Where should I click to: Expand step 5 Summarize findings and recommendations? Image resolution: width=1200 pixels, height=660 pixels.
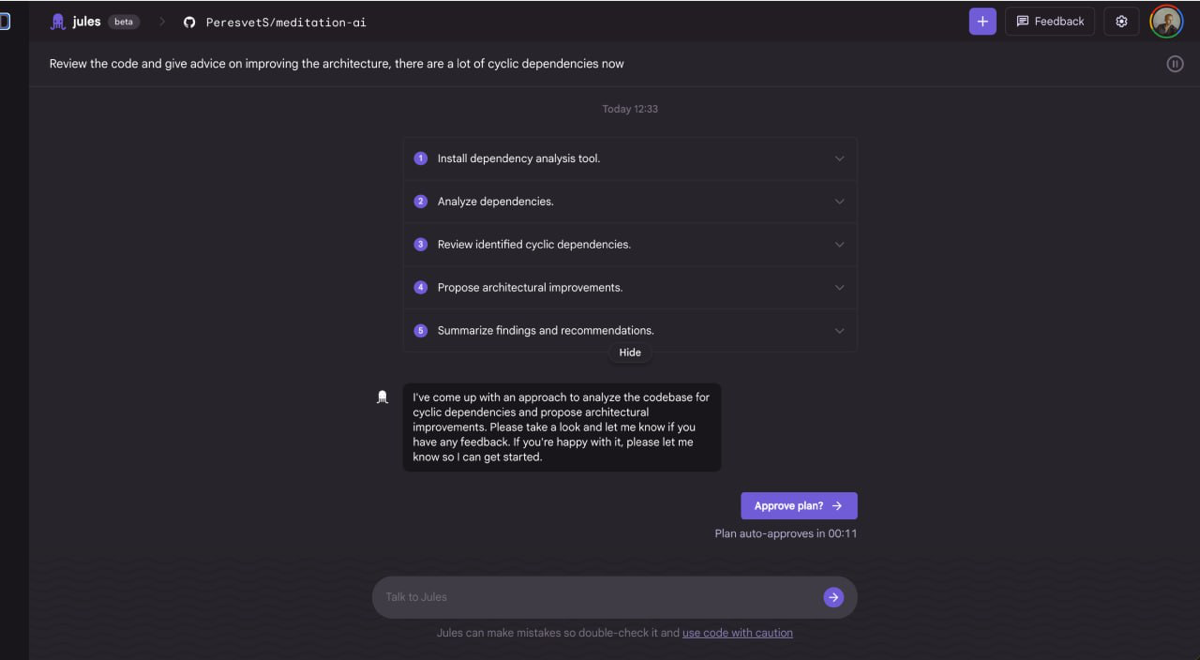click(x=630, y=330)
